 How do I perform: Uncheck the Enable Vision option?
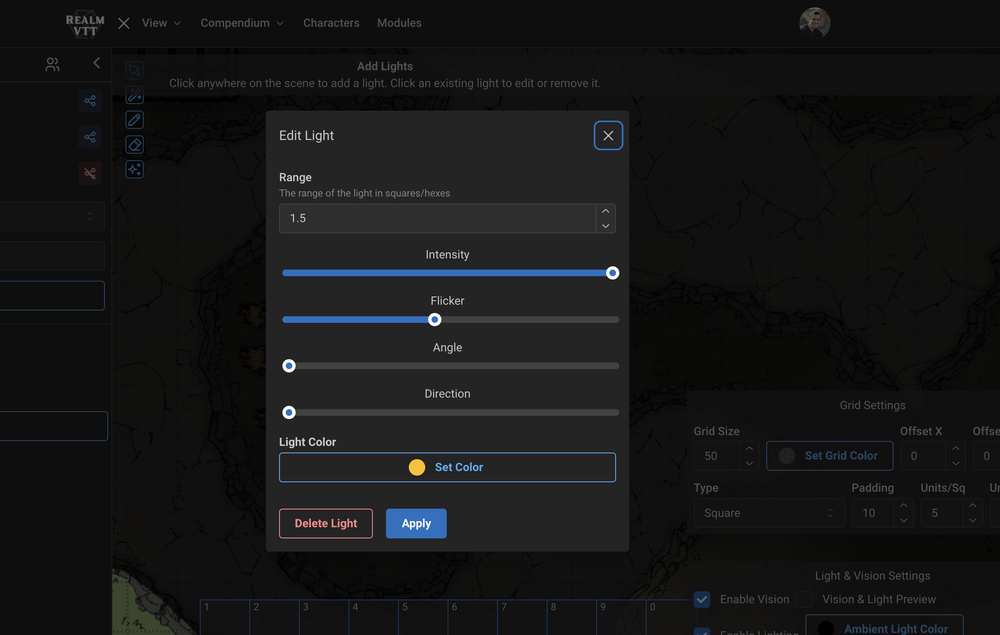tap(701, 599)
